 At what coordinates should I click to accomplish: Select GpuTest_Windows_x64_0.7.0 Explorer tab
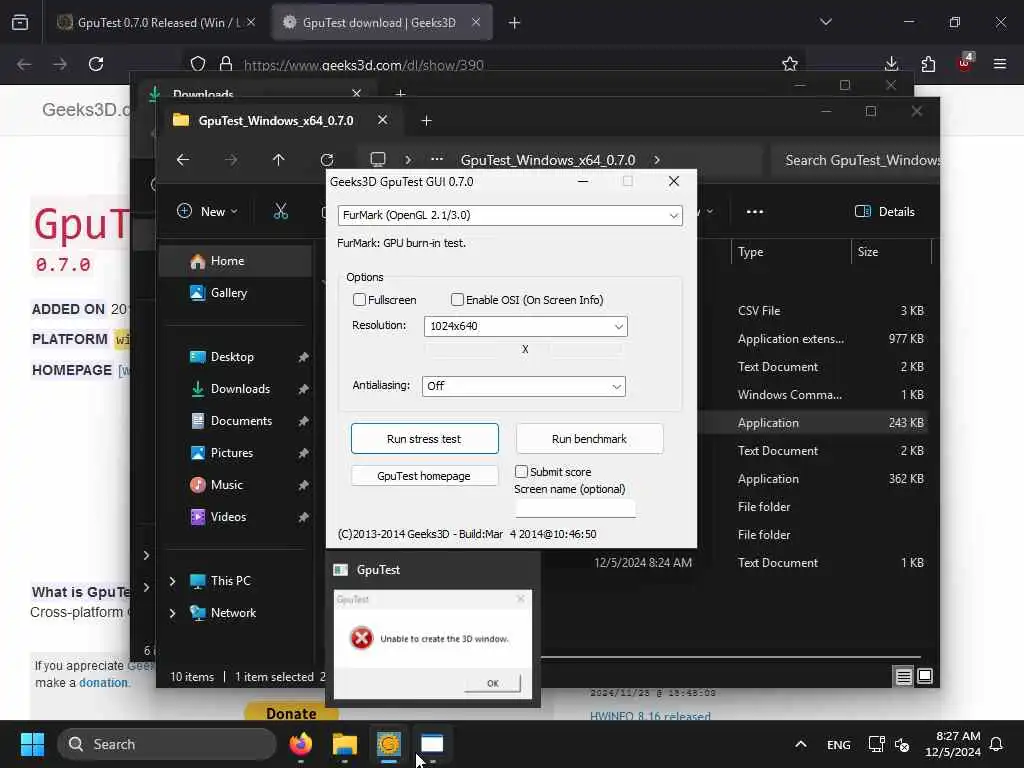point(275,121)
